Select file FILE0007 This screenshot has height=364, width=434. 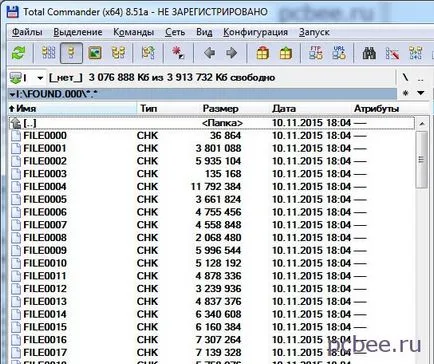[212, 225]
